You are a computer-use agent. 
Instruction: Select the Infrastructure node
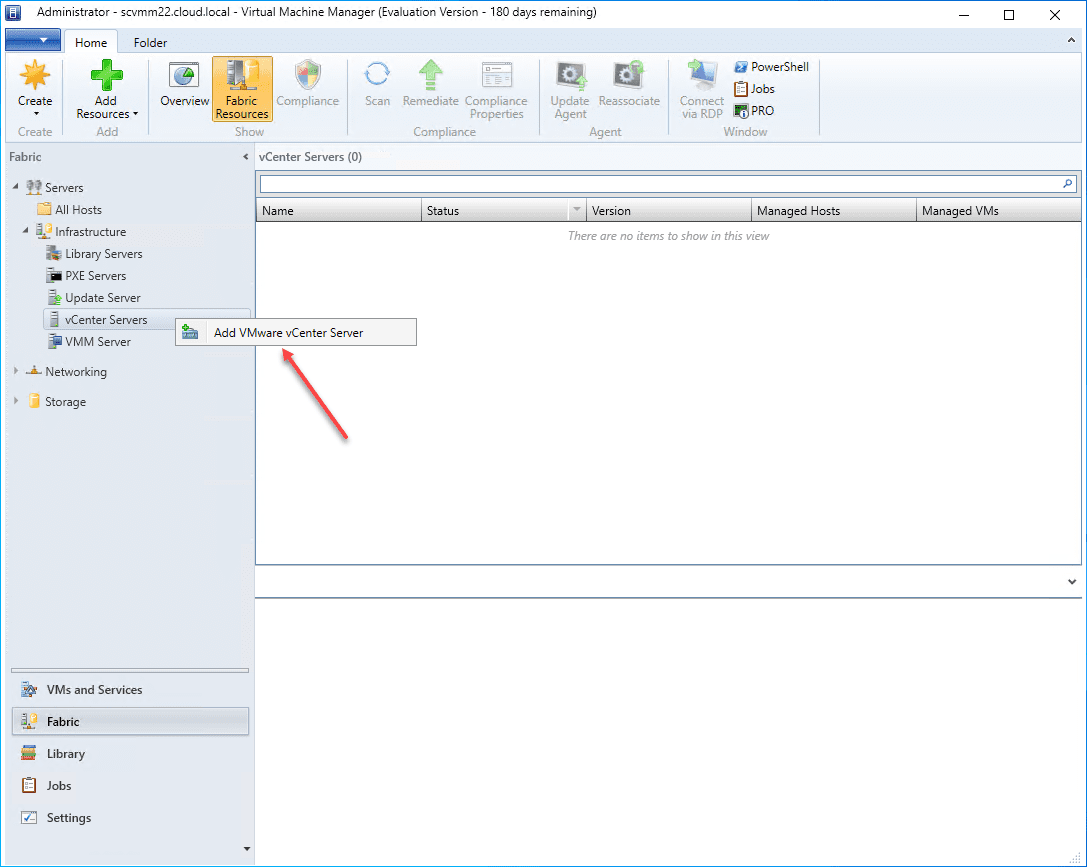pyautogui.click(x=81, y=231)
